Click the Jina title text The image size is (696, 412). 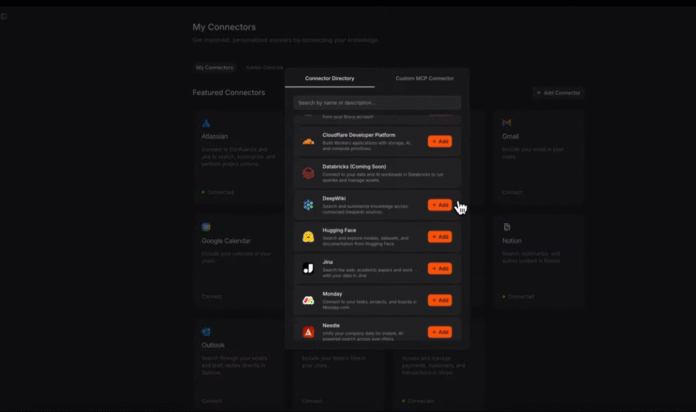[328, 262]
